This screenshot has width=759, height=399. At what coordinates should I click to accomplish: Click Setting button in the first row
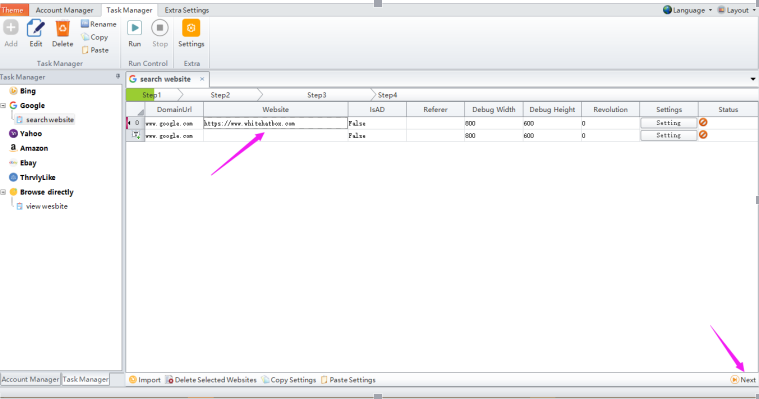(668, 123)
